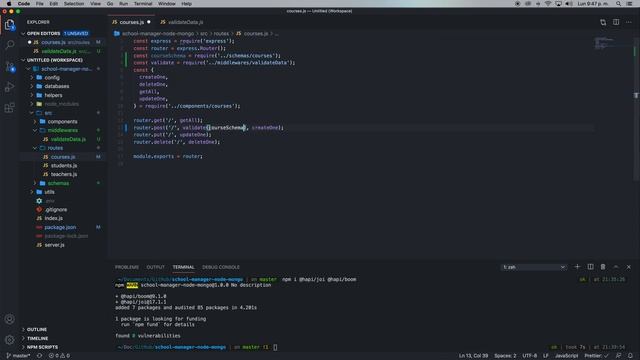The image size is (640, 360).
Task: Expand the OUTLINE section
Action: coord(37,329)
